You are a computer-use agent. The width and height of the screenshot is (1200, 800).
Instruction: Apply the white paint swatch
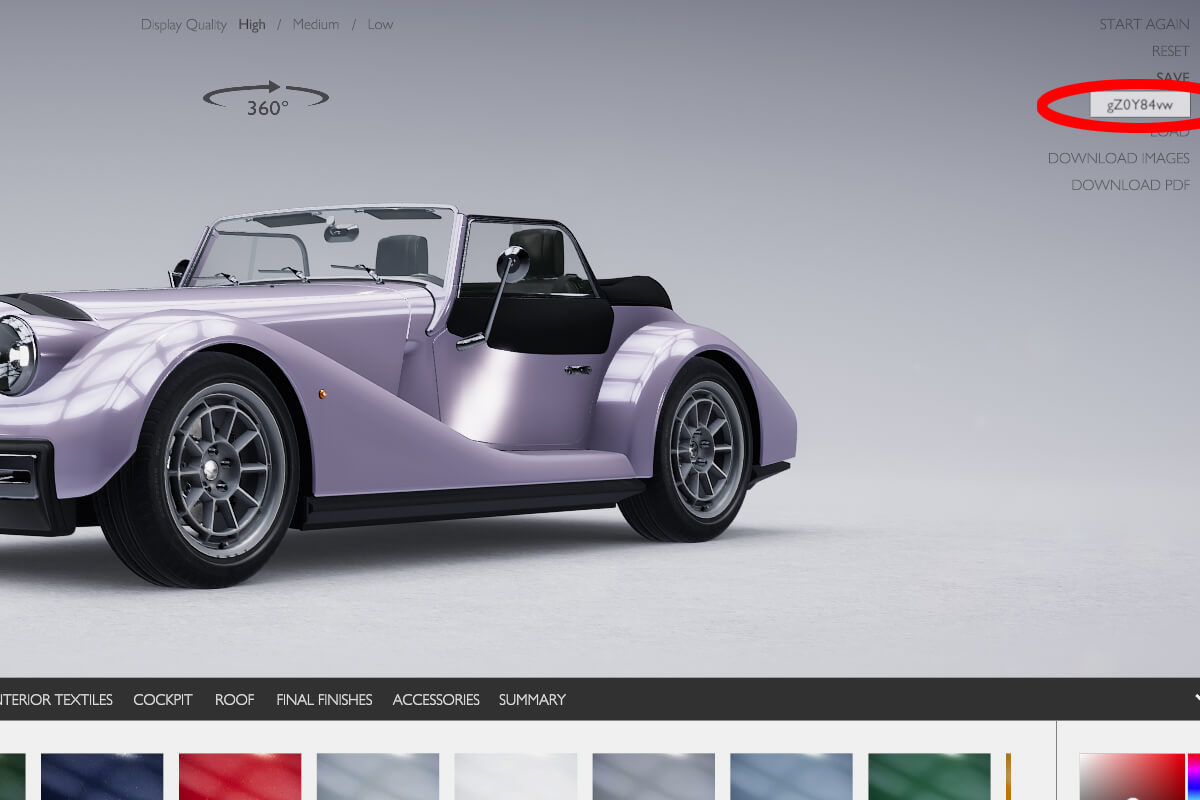point(516,777)
